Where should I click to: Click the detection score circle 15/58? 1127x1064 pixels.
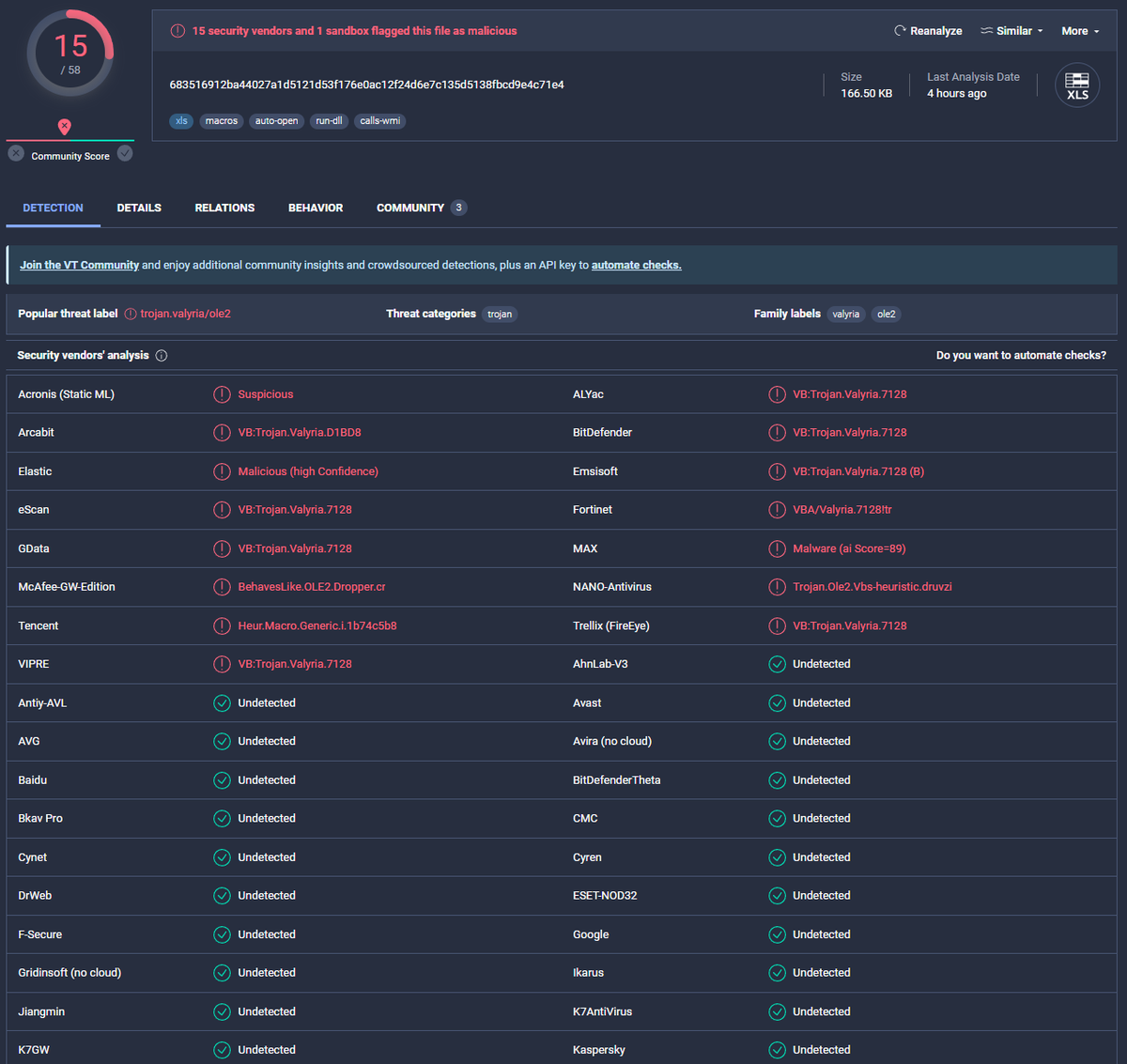(x=70, y=54)
